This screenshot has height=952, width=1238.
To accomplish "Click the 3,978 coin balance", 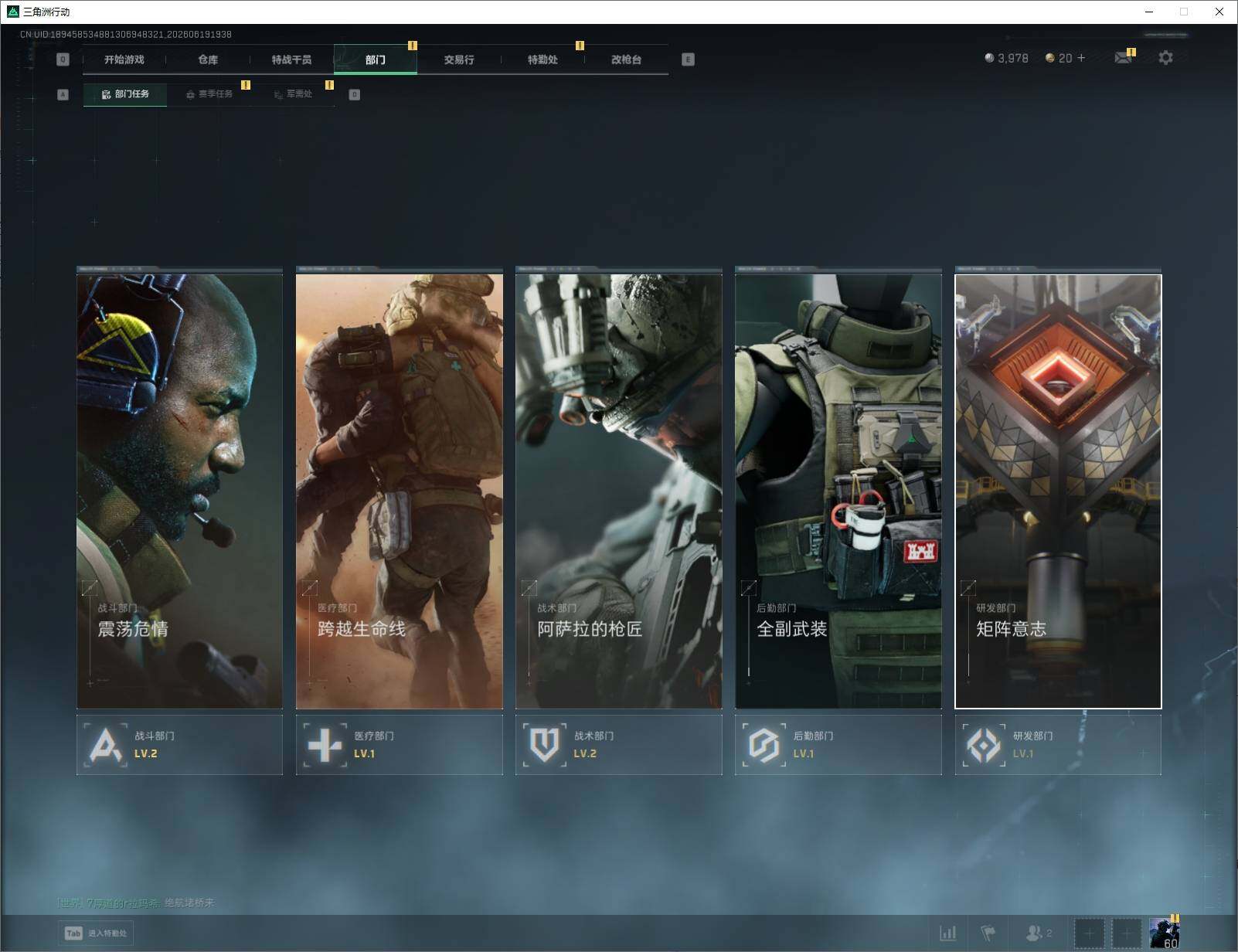I will click(1006, 58).
